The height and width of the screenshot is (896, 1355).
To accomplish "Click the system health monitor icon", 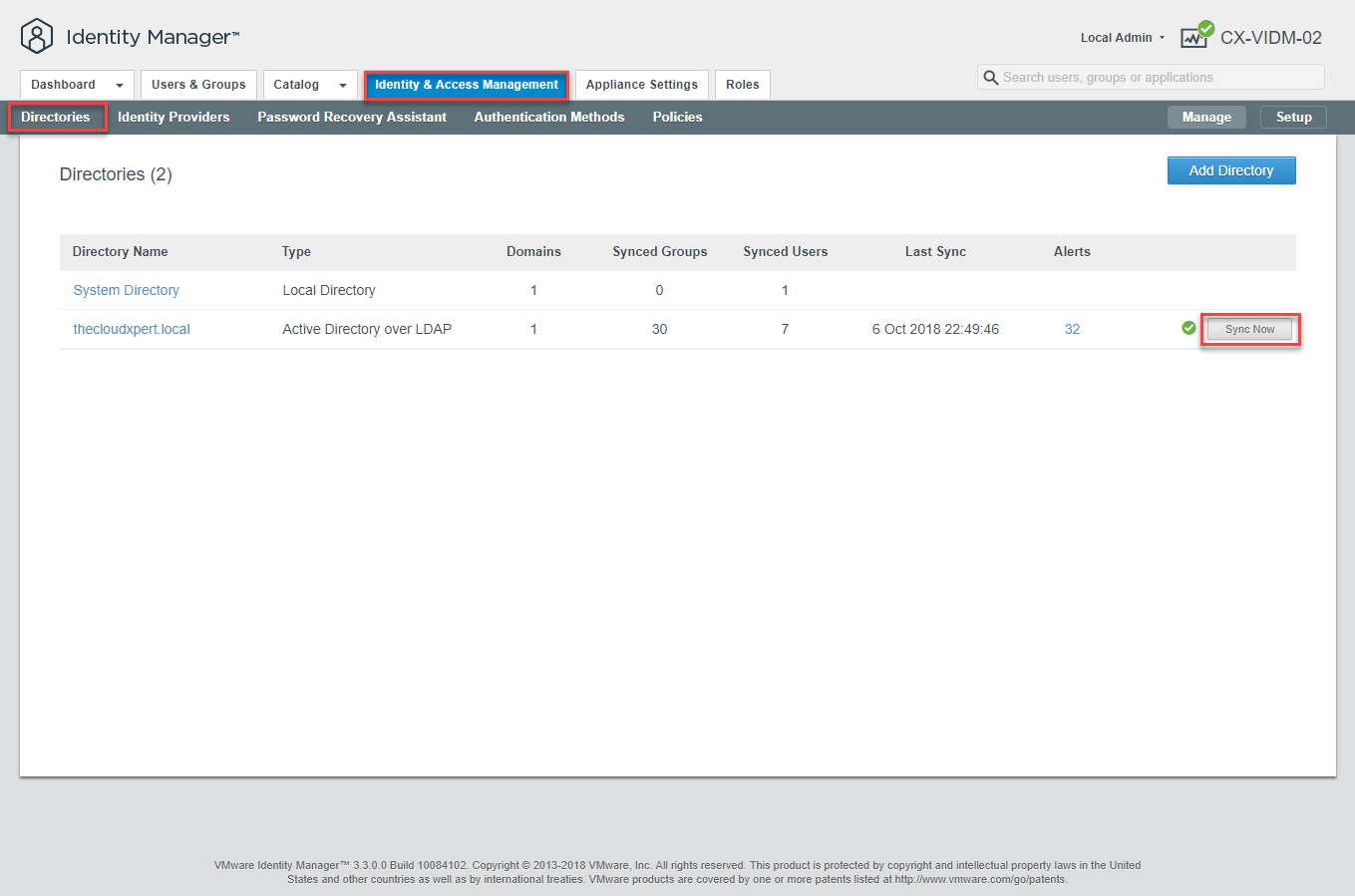I will coord(1195,36).
